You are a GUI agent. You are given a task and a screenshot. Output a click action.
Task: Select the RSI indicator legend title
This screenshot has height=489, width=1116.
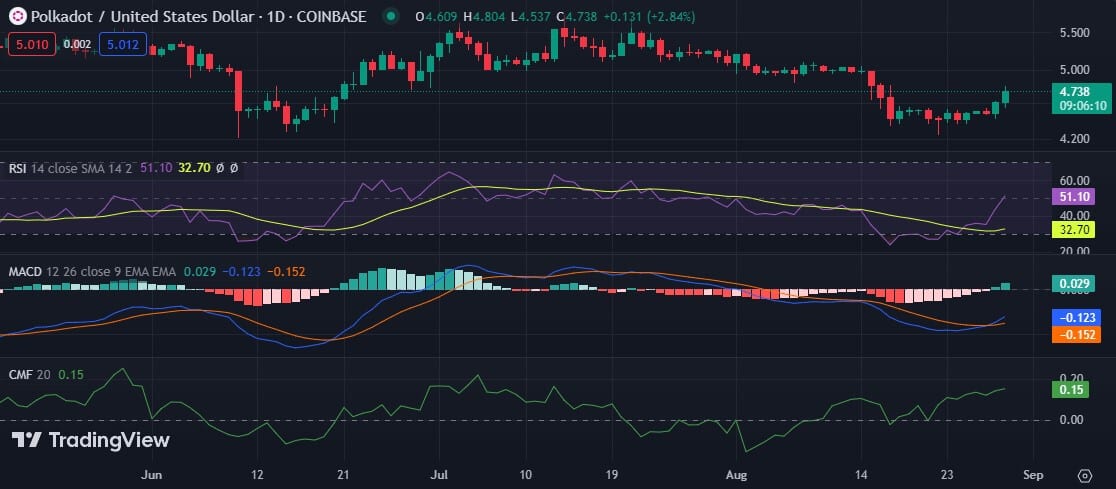pos(17,169)
